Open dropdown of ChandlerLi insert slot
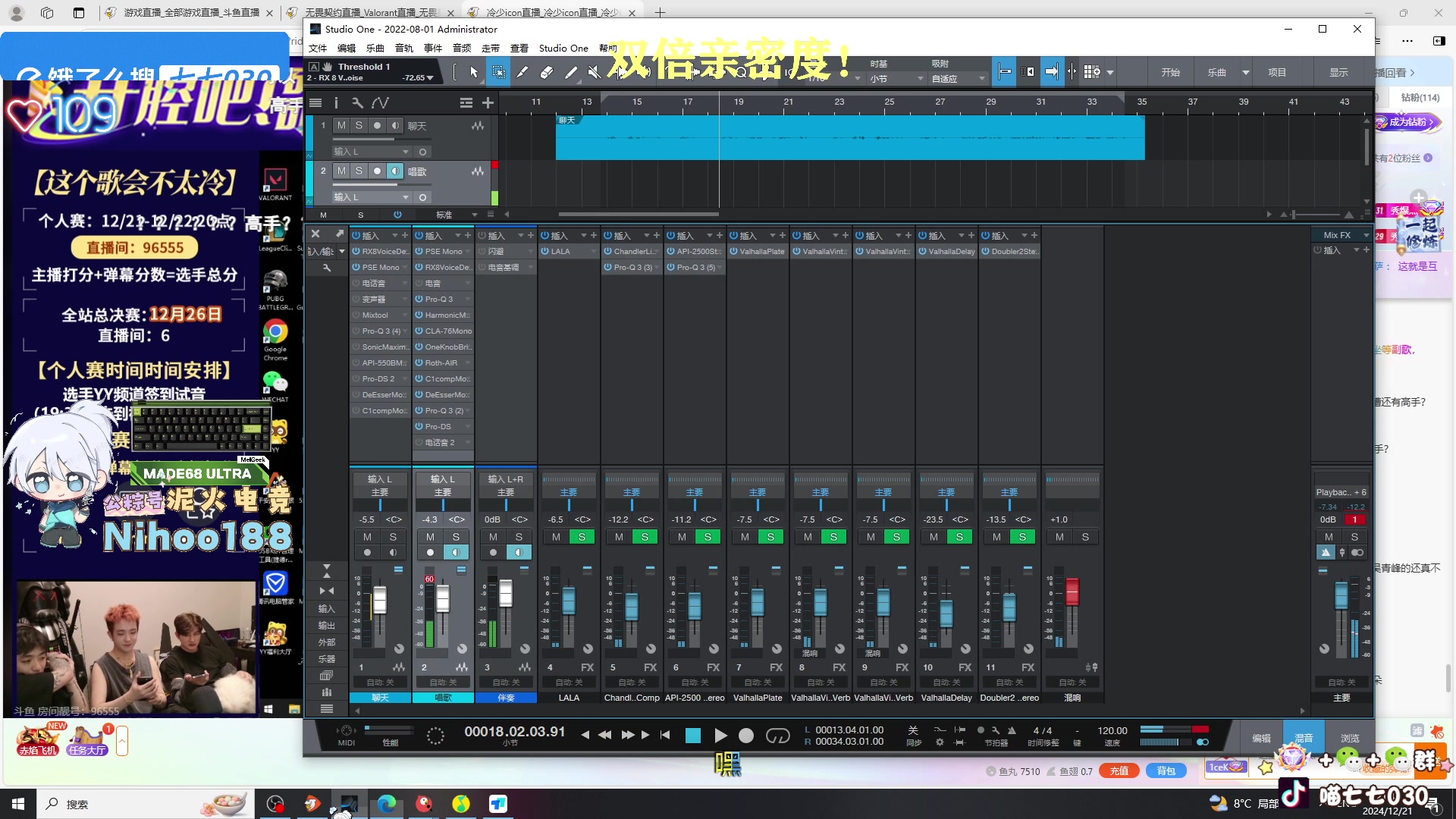 click(657, 251)
